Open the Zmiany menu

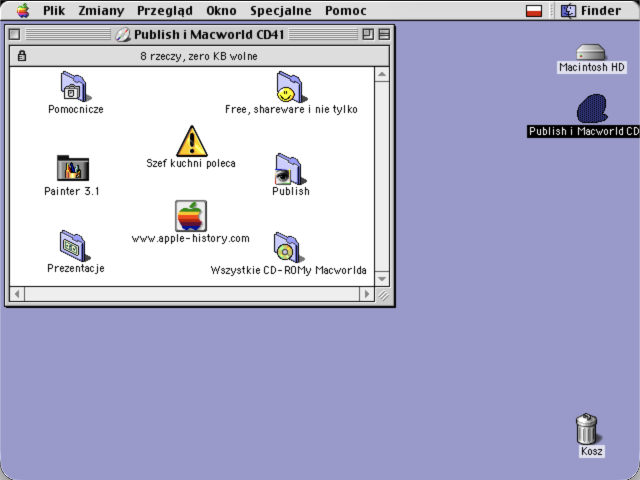pos(101,10)
